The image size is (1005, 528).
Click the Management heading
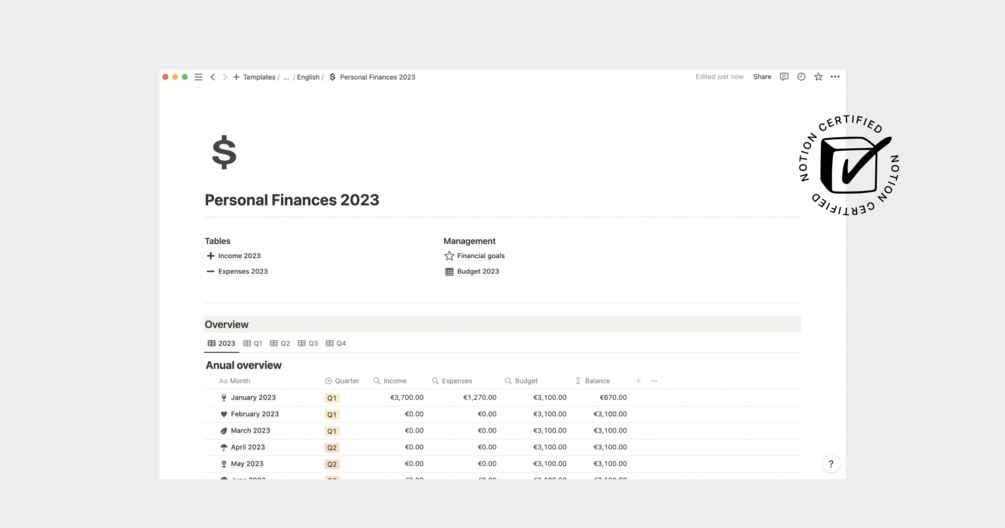coord(469,241)
